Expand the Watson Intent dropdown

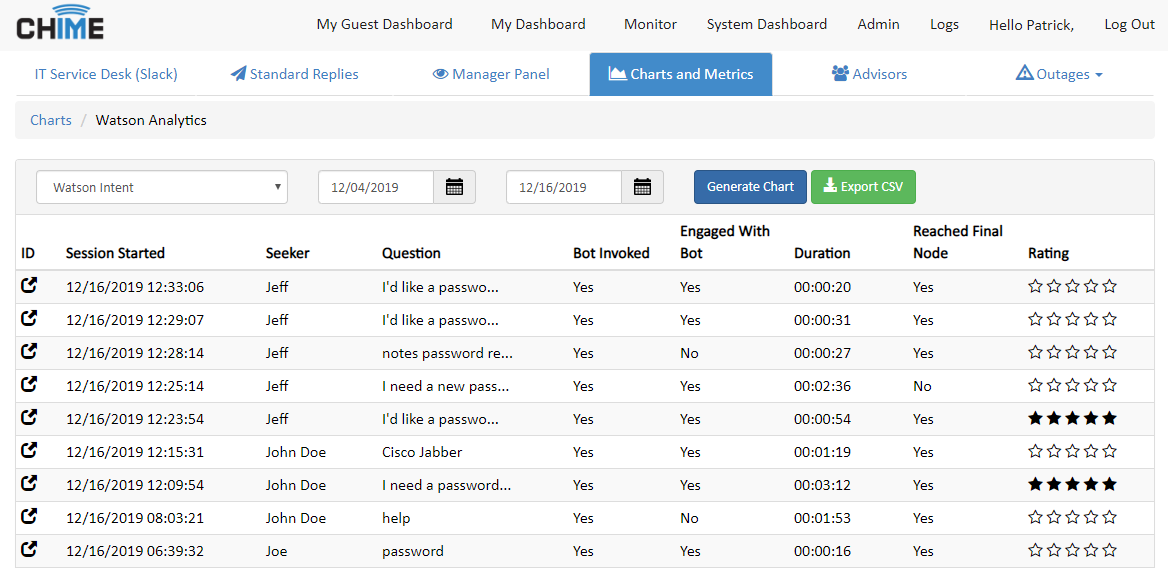[162, 187]
